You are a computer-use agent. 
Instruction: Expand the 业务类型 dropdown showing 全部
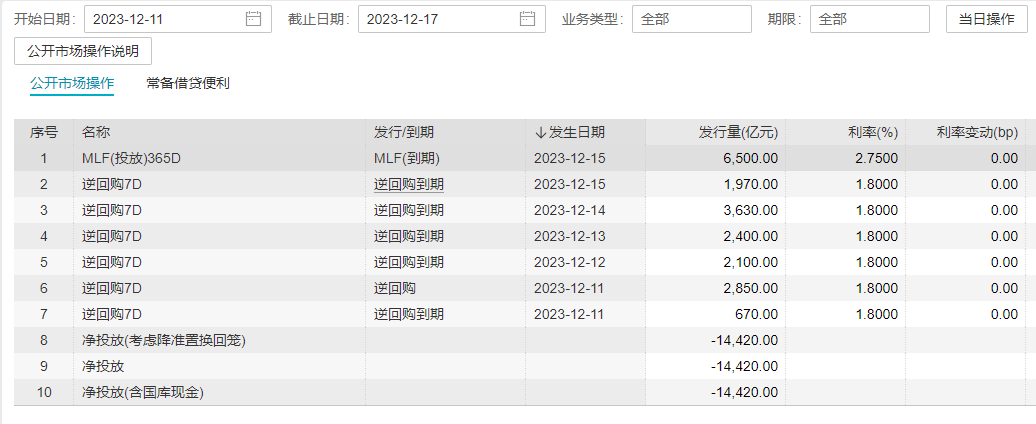[x=692, y=19]
